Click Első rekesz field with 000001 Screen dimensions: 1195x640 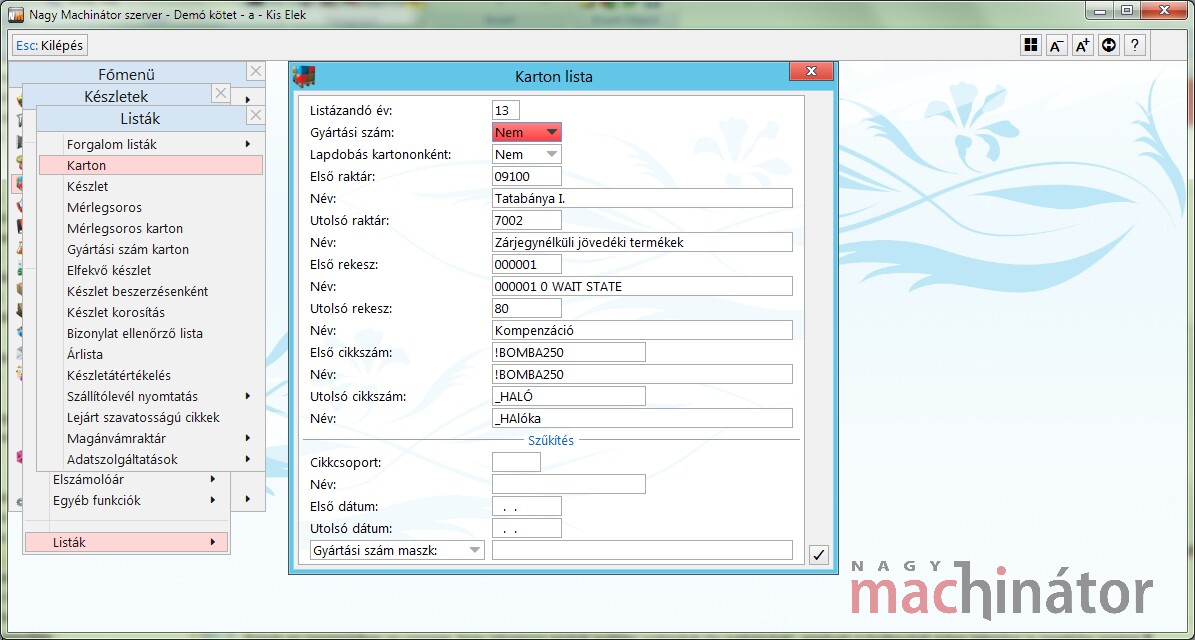click(527, 264)
